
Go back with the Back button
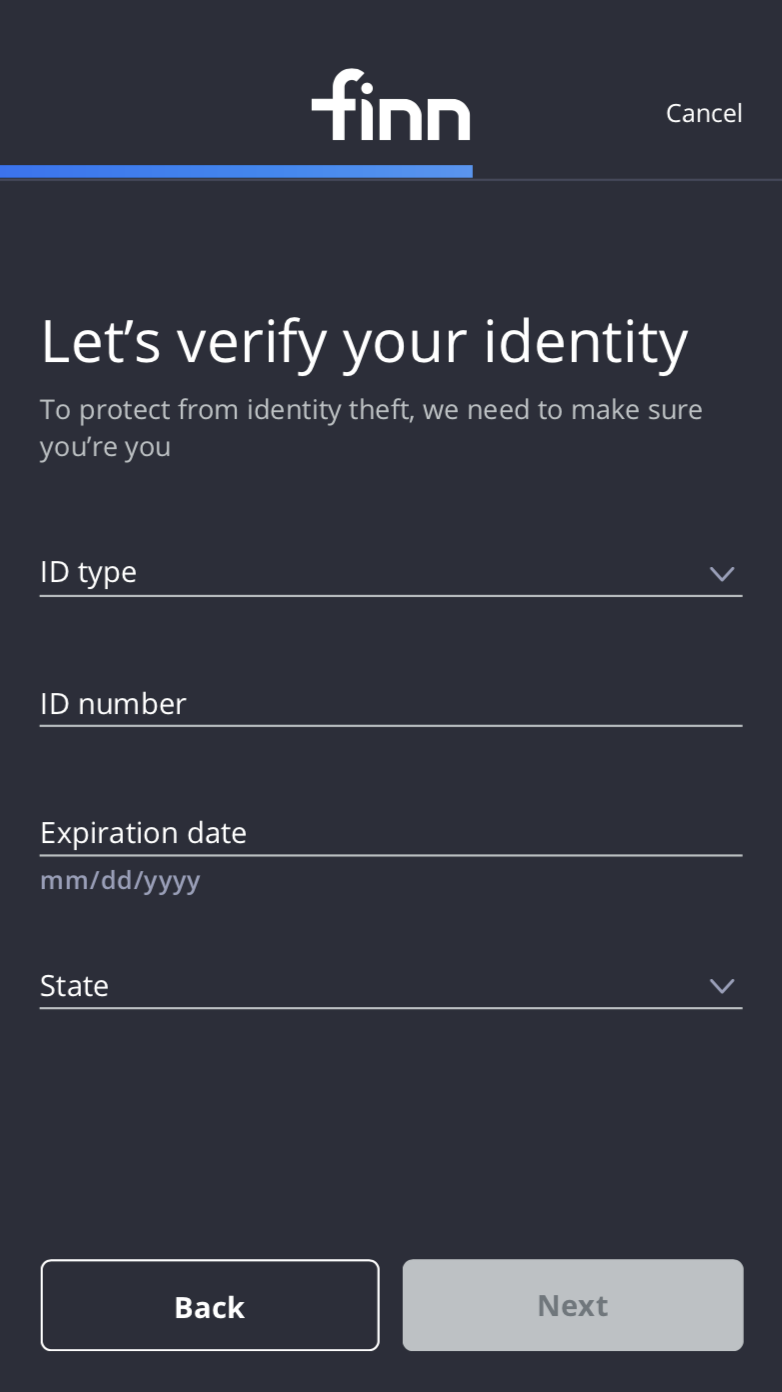click(210, 1306)
